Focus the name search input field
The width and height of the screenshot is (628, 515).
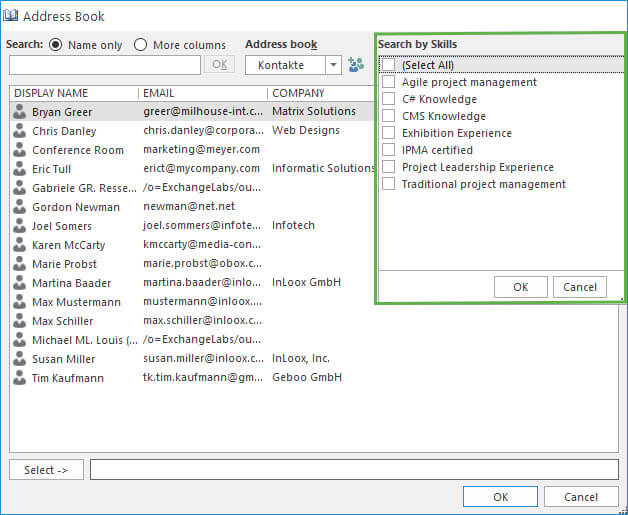105,65
